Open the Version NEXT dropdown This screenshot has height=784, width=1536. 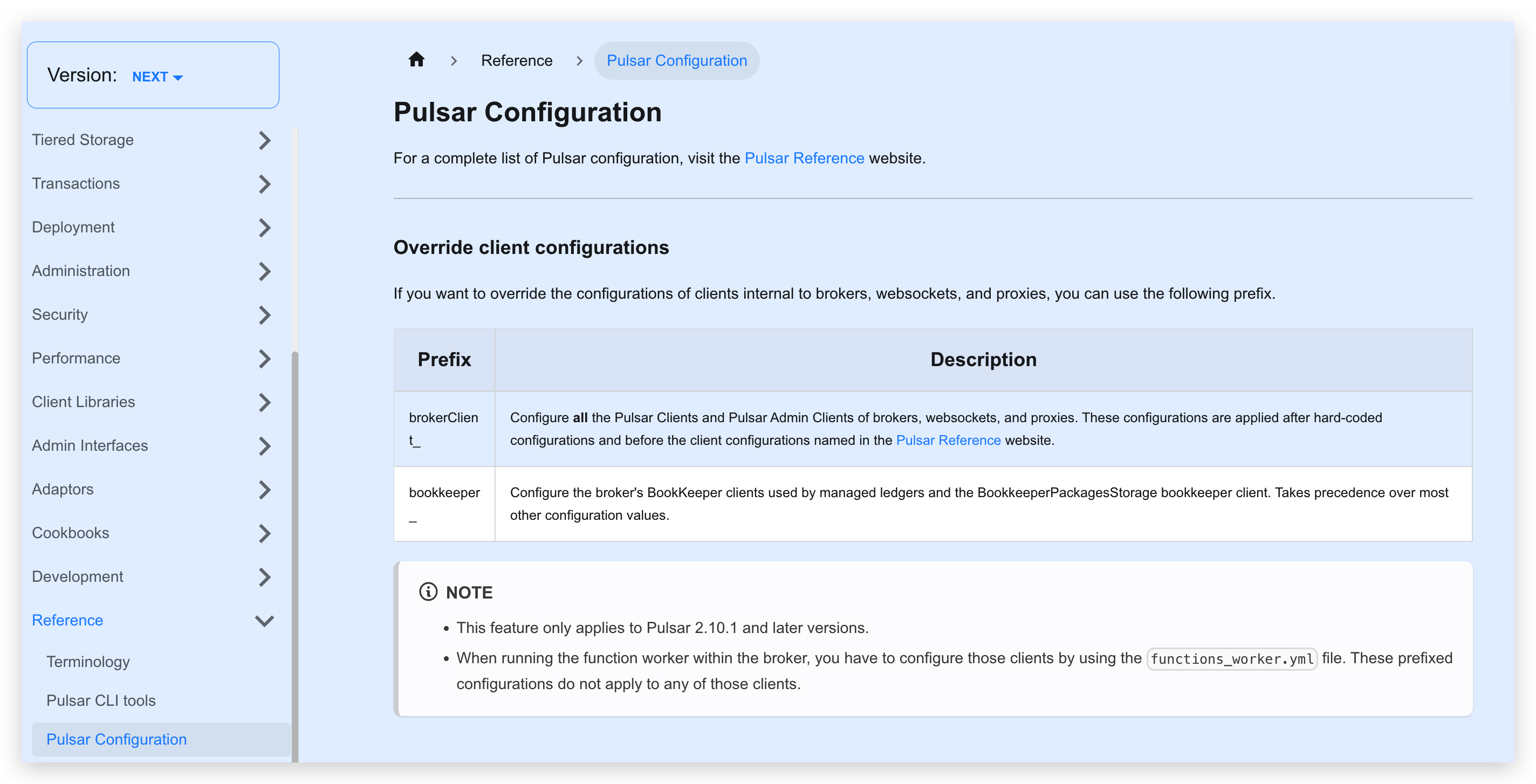click(157, 77)
